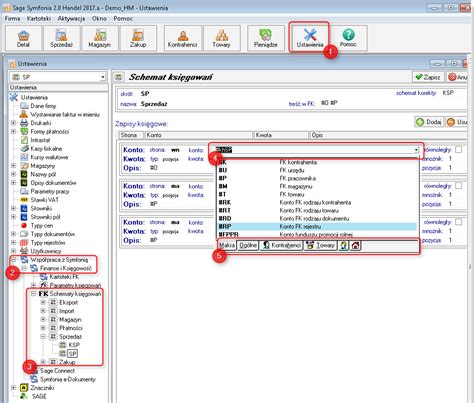Switch to the Kontrahenci tab in dropdown

coord(282,245)
